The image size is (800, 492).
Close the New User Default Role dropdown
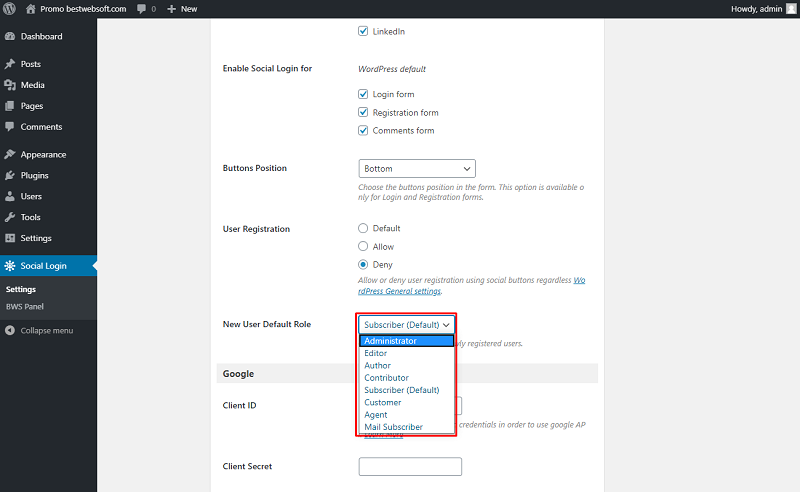tap(406, 325)
